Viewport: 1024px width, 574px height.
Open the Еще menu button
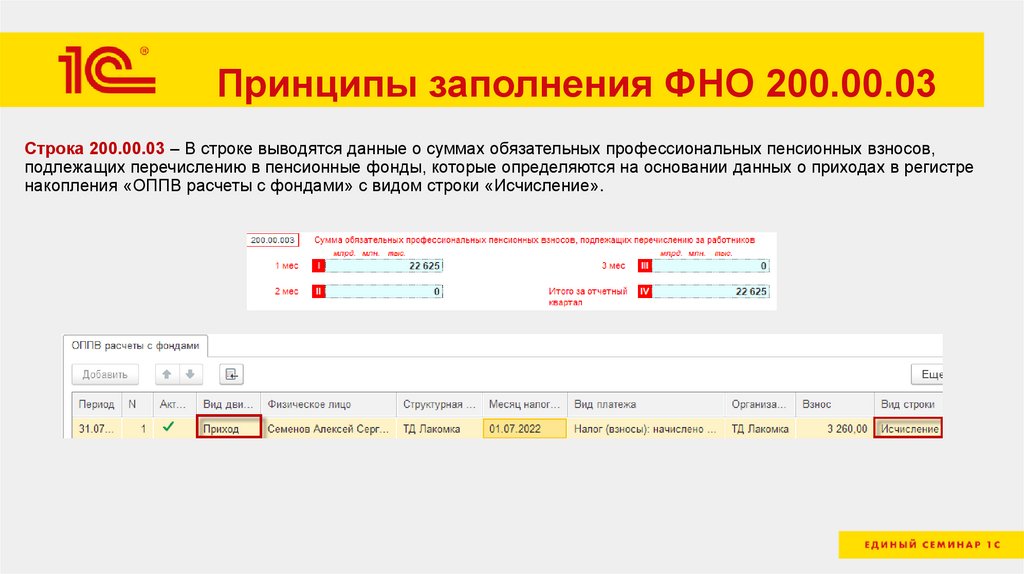927,374
